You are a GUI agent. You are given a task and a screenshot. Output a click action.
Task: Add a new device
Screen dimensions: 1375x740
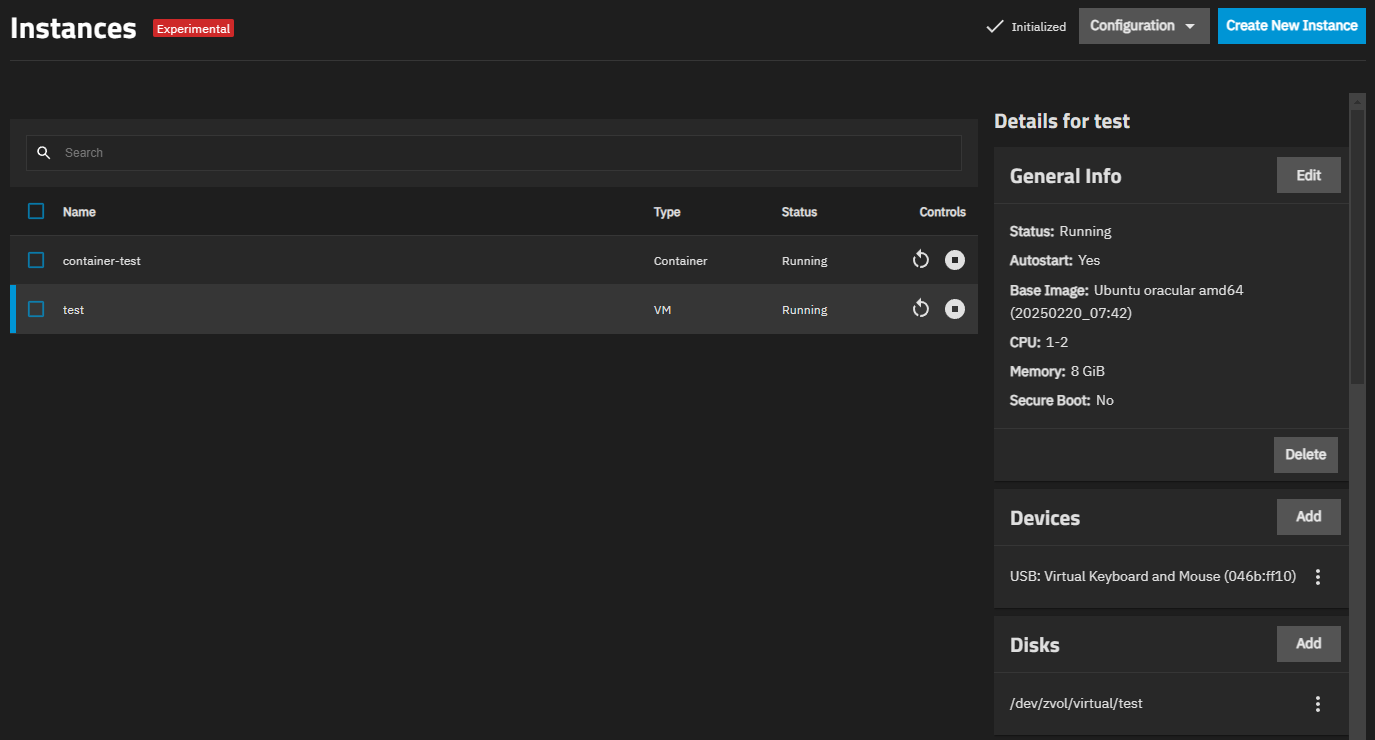pyautogui.click(x=1308, y=517)
